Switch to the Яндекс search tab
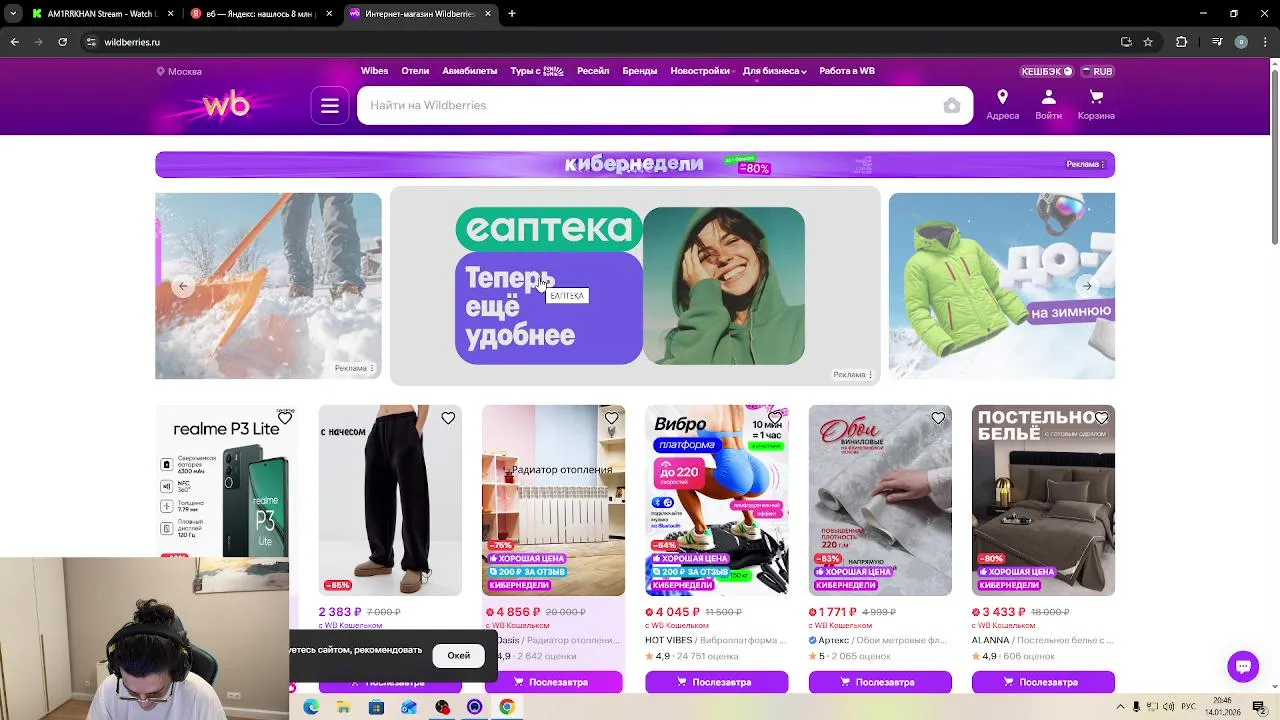 (x=260, y=14)
